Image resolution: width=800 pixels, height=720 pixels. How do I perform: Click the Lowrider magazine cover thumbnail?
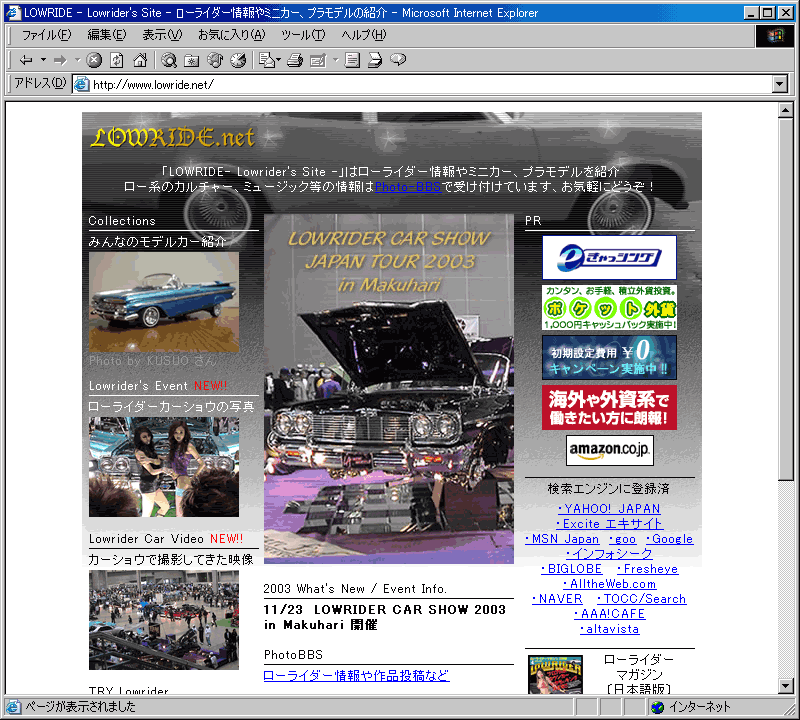click(555, 674)
